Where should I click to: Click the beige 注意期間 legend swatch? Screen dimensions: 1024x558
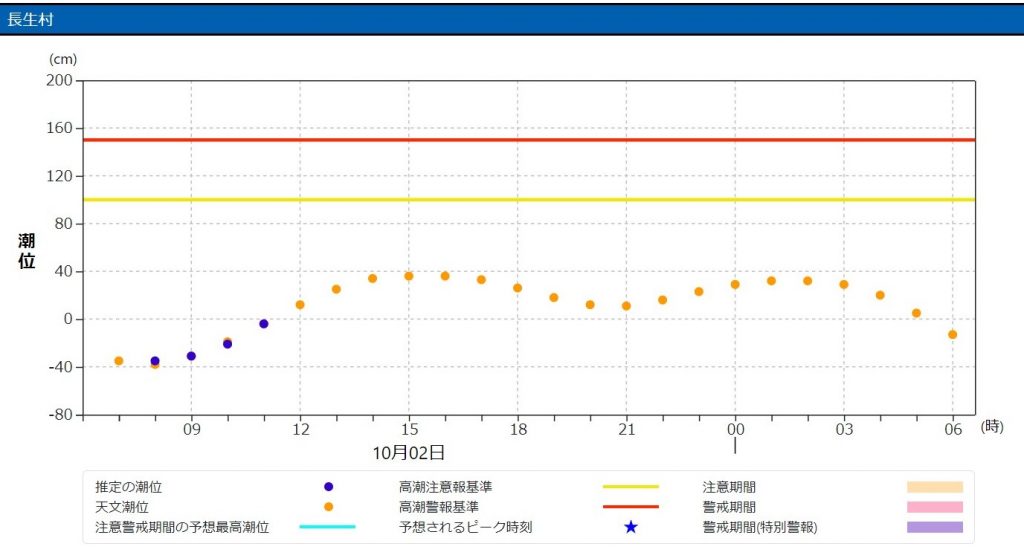coord(935,487)
